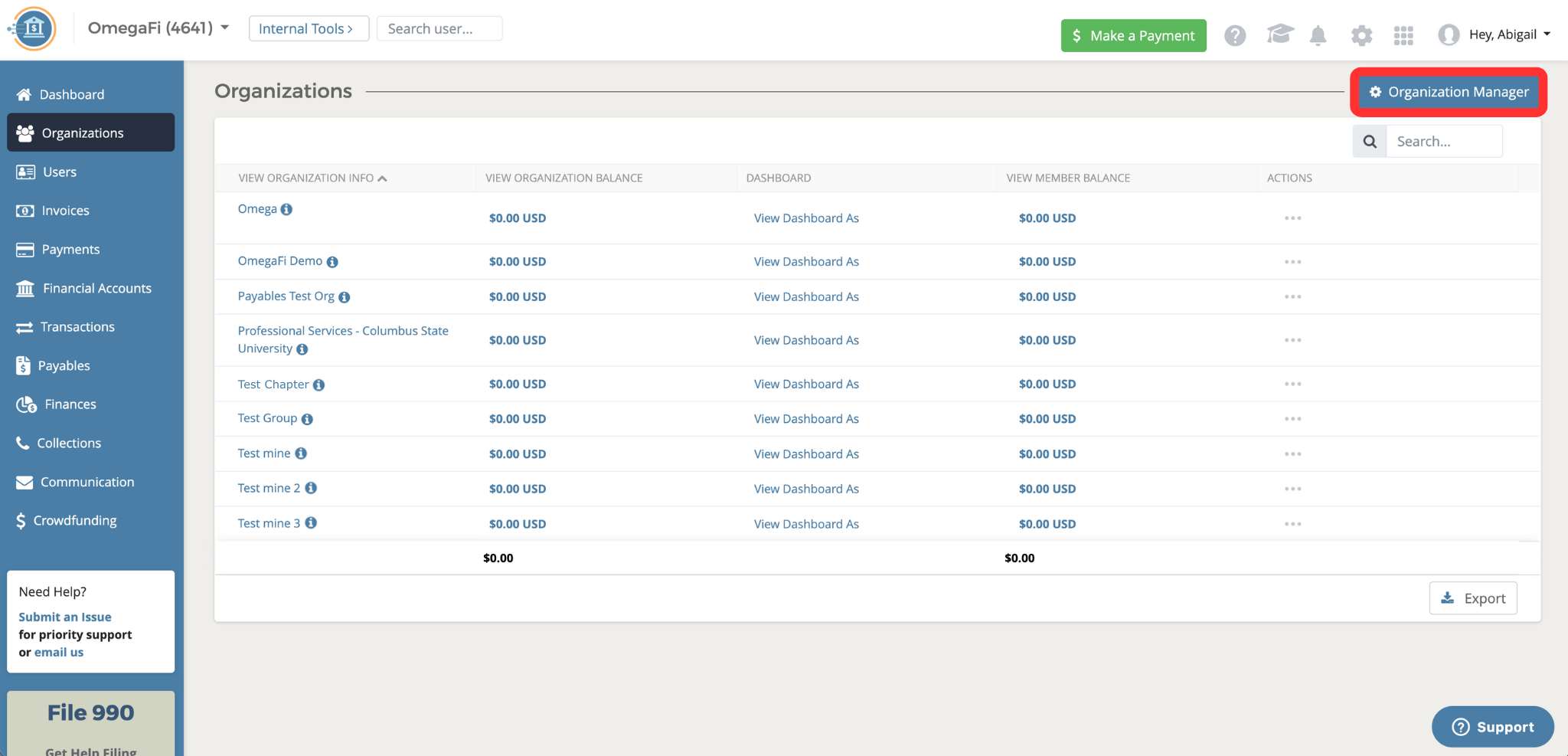
Task: Go to Financial Accounts in sidebar
Action: [96, 288]
